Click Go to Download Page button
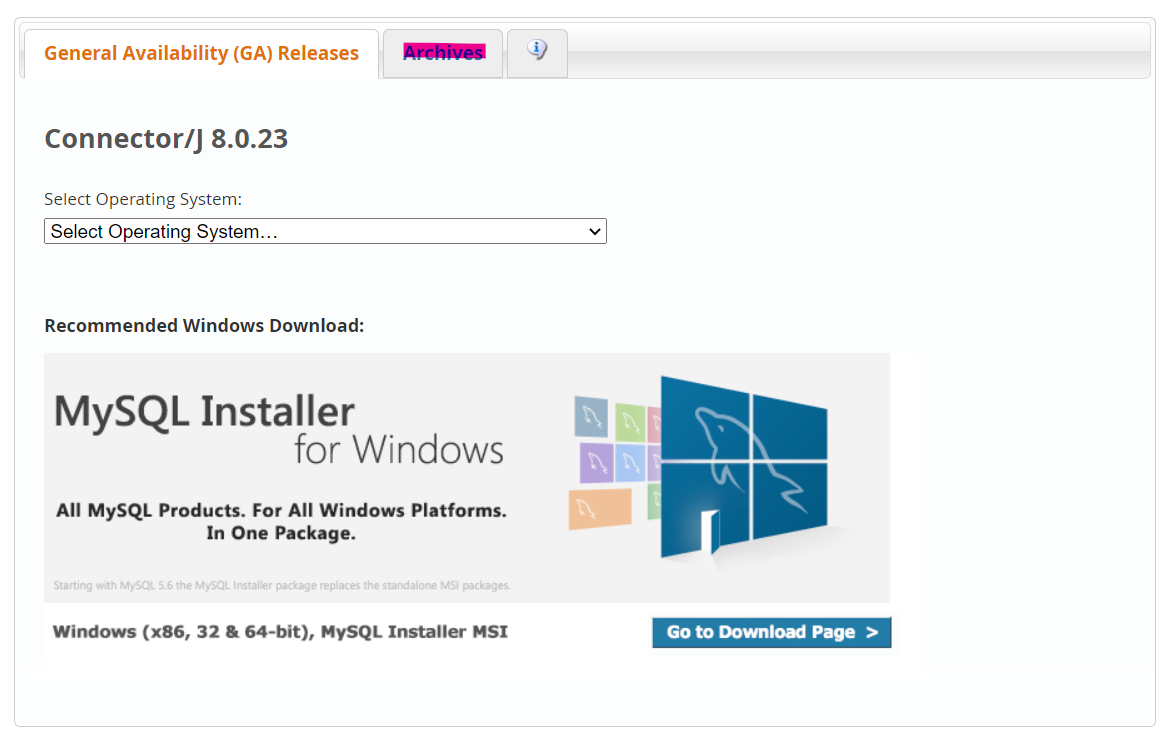1173x742 pixels. coord(771,632)
